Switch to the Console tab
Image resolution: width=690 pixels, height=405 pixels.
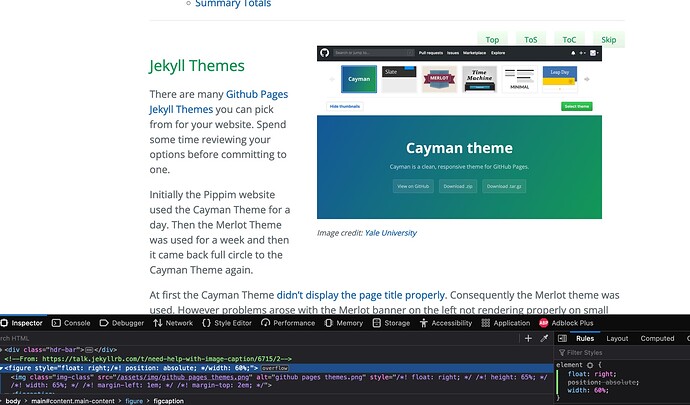tap(71, 323)
